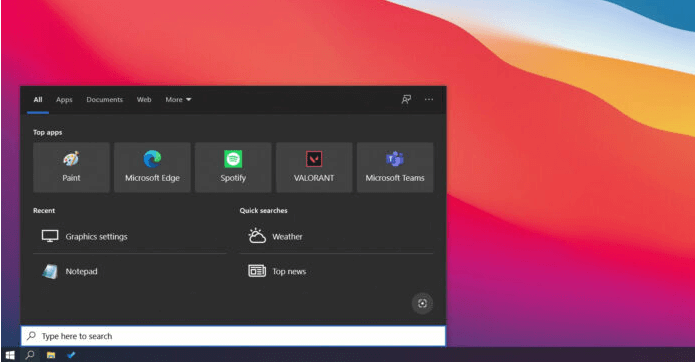This screenshot has height=362, width=695.
Task: Open the Paint app tile
Action: tap(71, 167)
